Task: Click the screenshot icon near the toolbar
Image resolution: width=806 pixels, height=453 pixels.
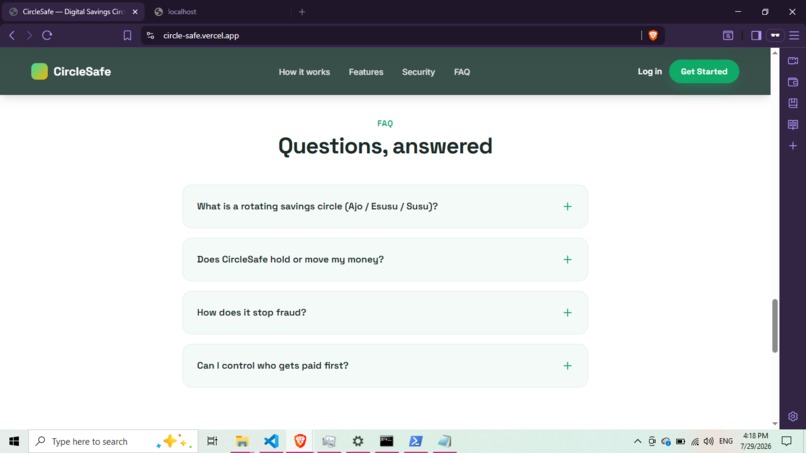Action: [x=728, y=35]
